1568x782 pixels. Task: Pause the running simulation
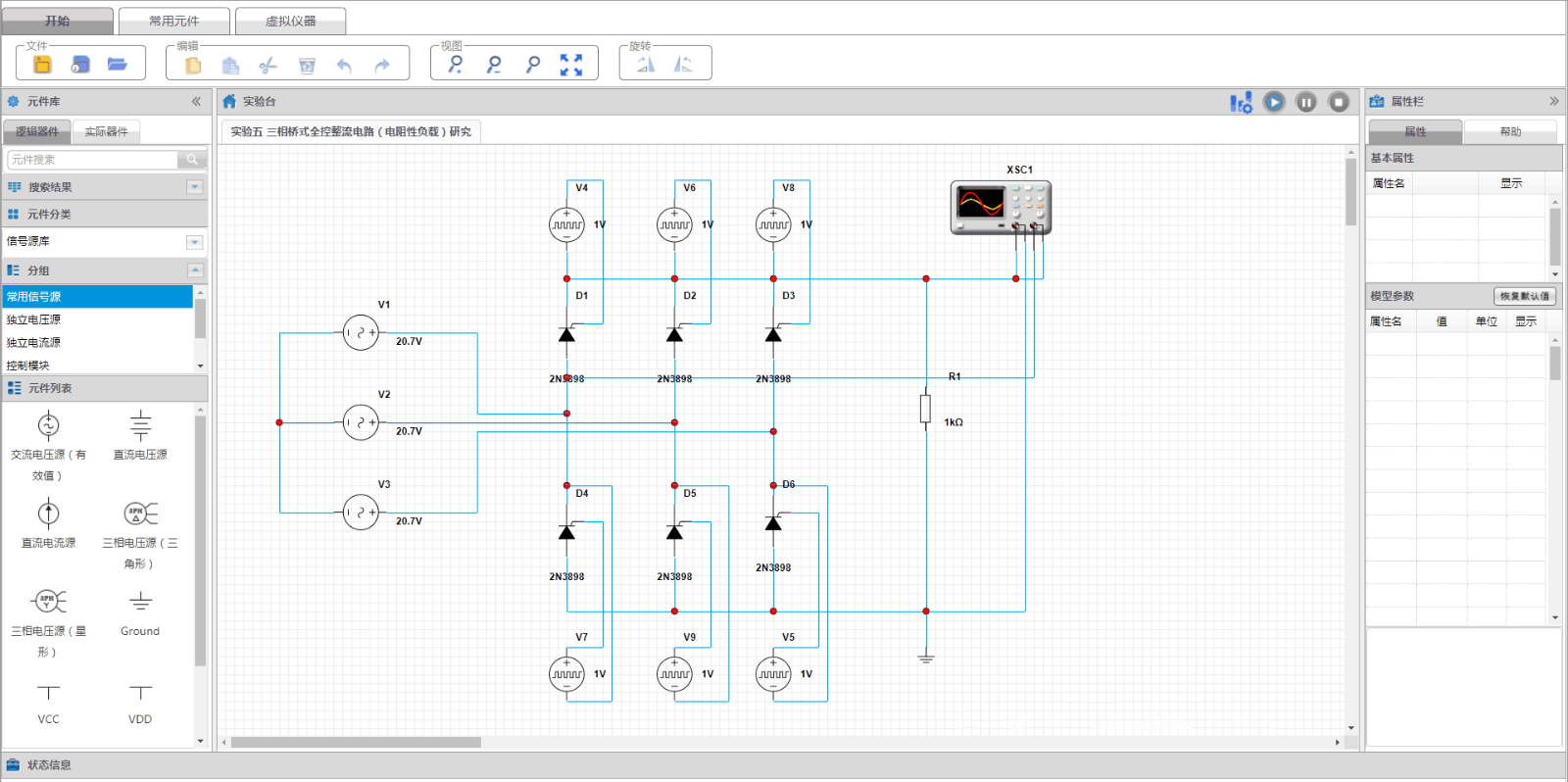[x=1306, y=102]
